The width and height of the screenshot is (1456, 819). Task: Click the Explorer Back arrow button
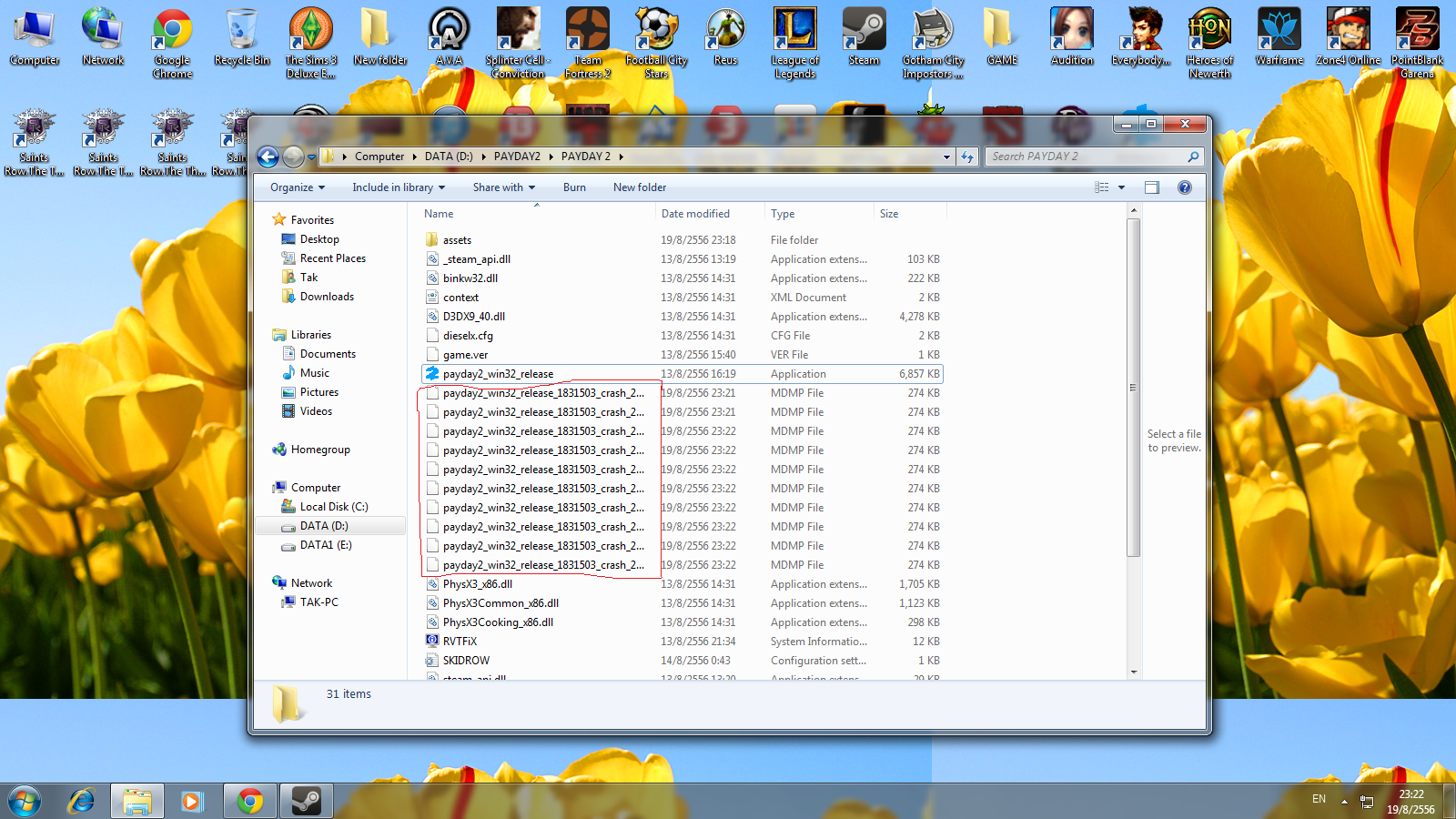(x=268, y=157)
